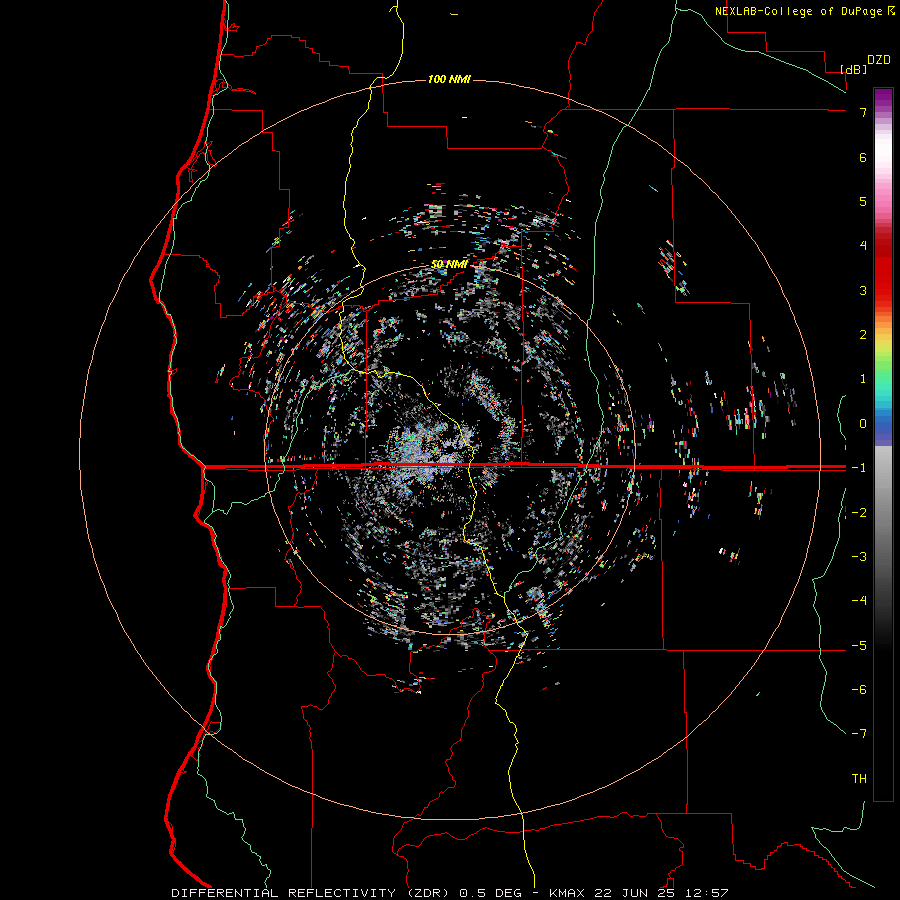The image size is (900, 900).
Task: Click the 4 value on color scale
Action: click(863, 246)
